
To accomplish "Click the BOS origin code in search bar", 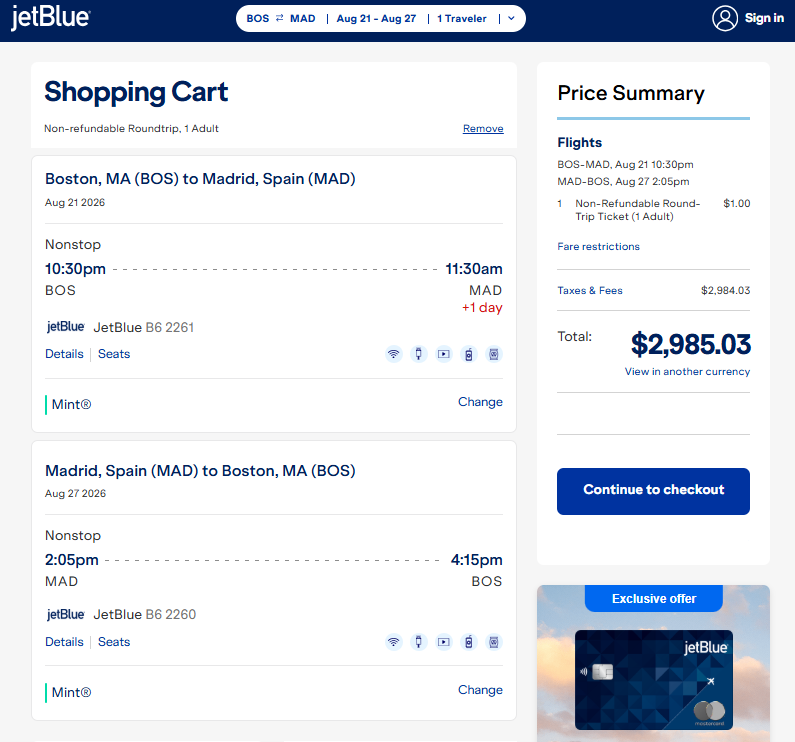I will click(258, 19).
